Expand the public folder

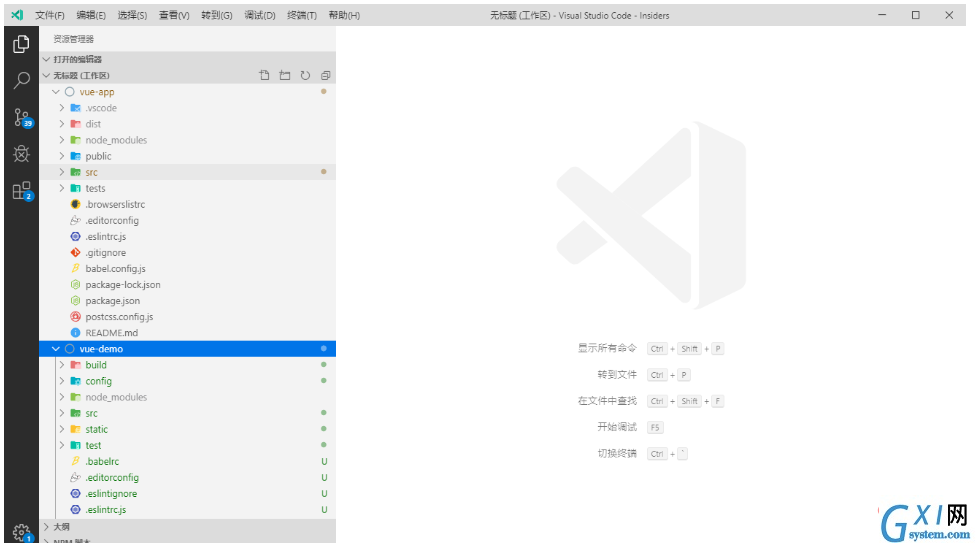[x=62, y=156]
